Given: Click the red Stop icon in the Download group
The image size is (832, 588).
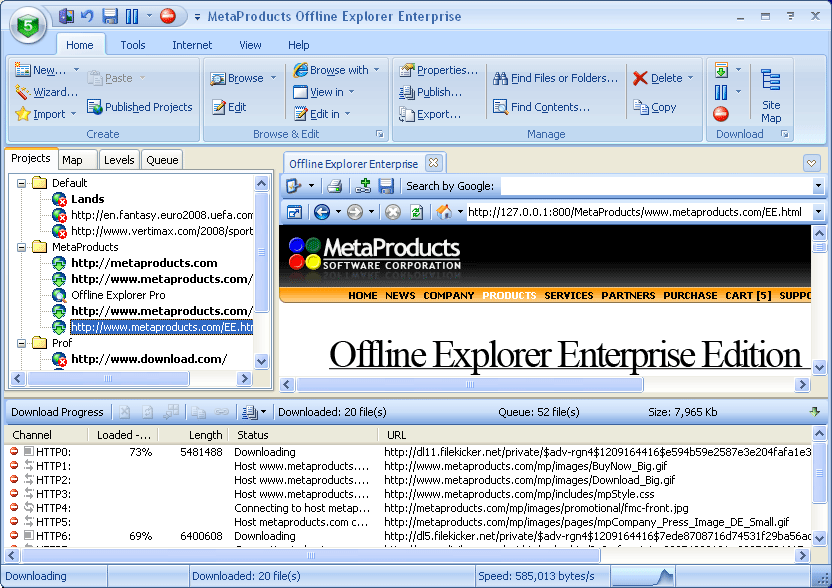Looking at the screenshot, I should click(721, 114).
